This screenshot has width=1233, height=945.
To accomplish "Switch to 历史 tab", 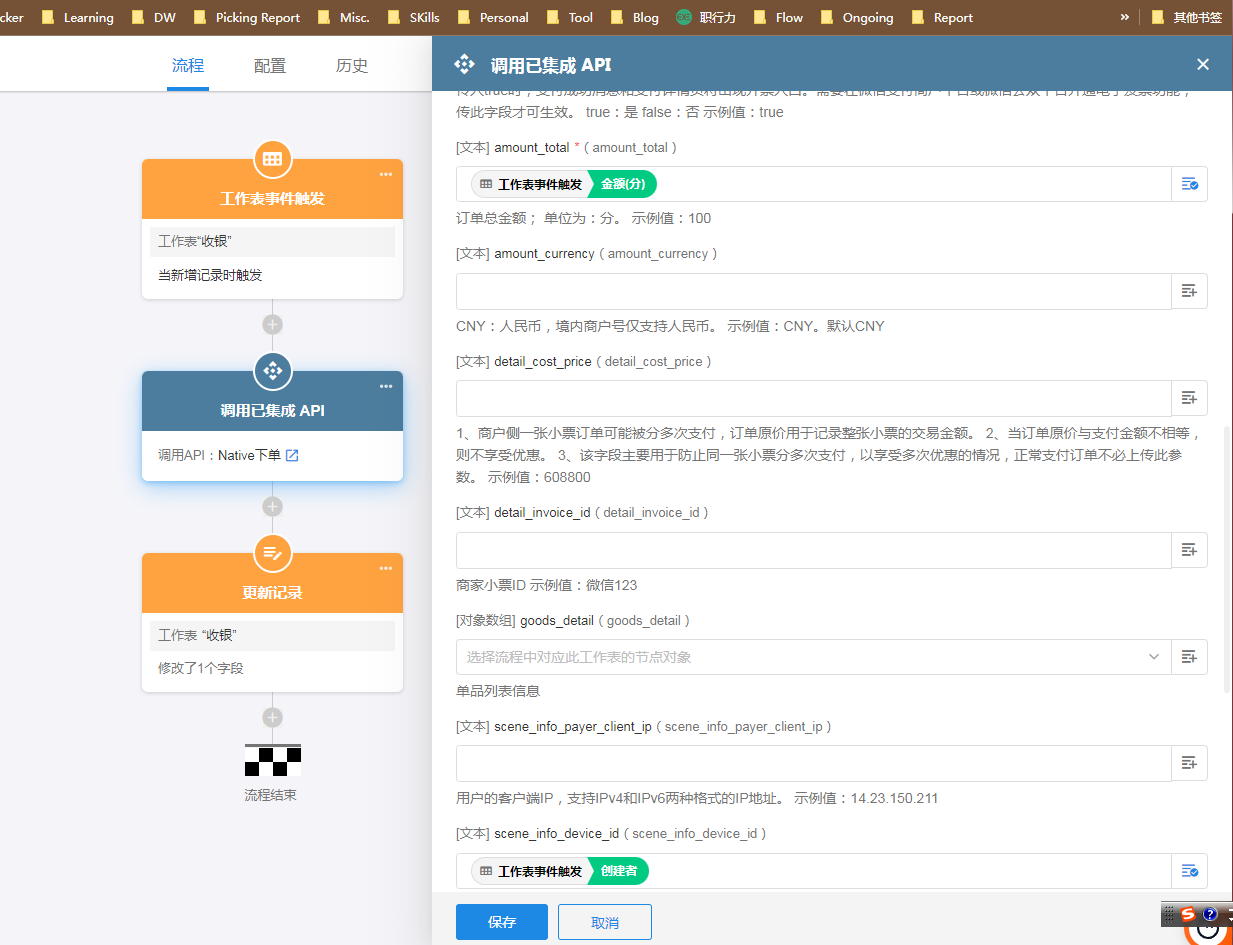I will click(x=352, y=66).
